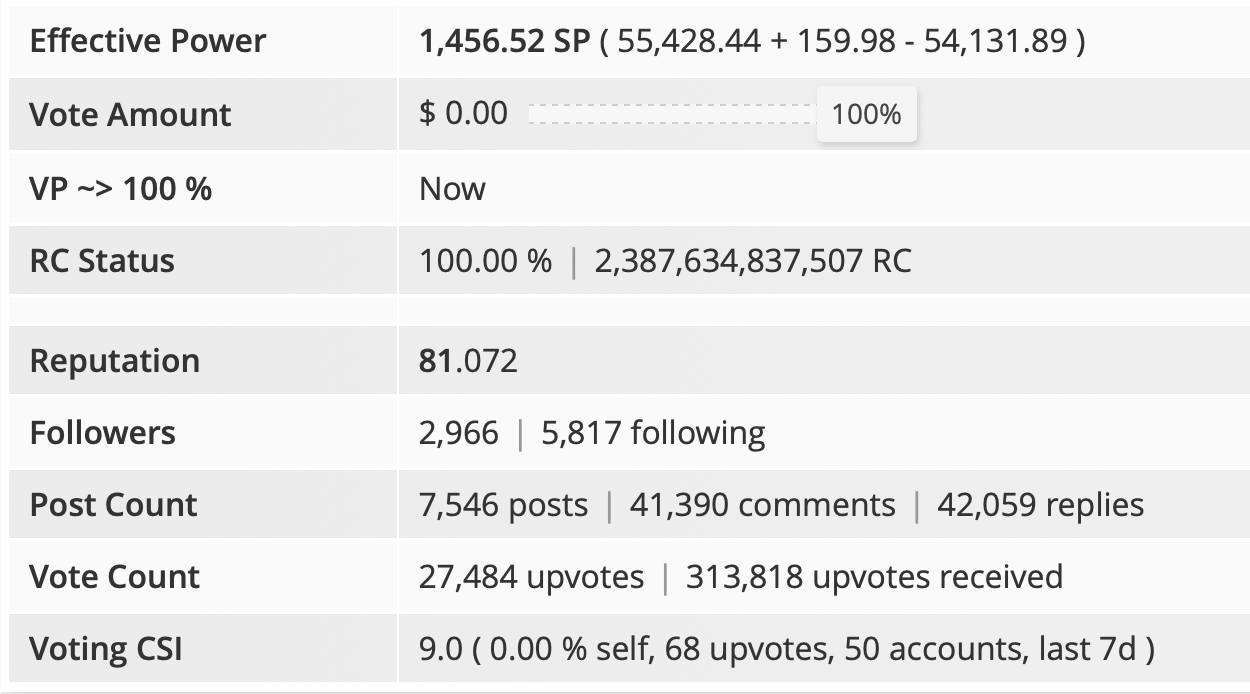Click the 27,484 upvotes value

click(531, 576)
